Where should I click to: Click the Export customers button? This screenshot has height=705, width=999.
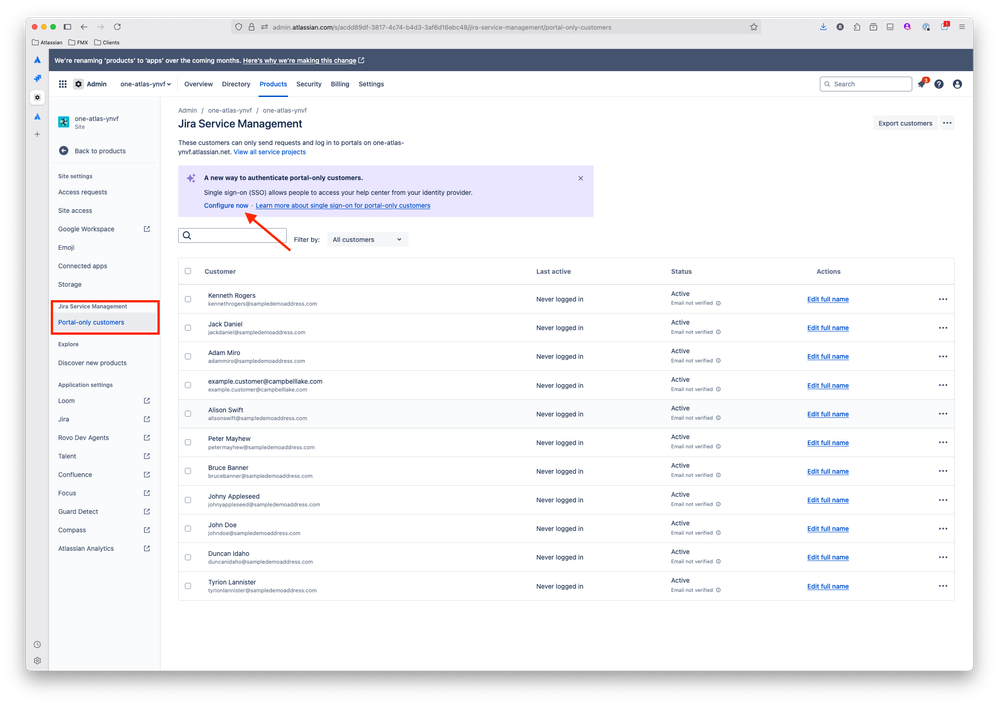point(905,123)
